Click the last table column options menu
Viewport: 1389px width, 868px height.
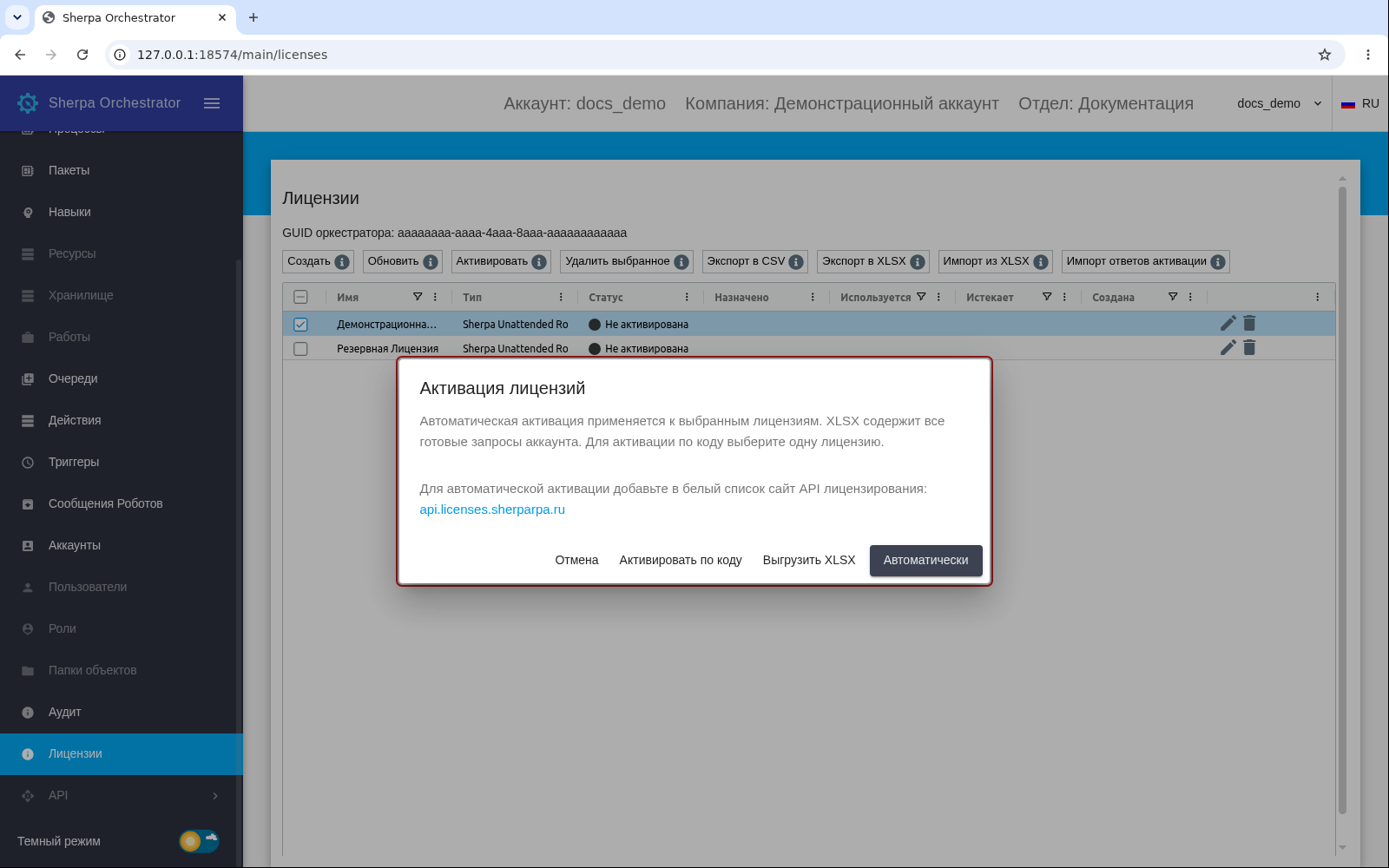[x=1317, y=297]
